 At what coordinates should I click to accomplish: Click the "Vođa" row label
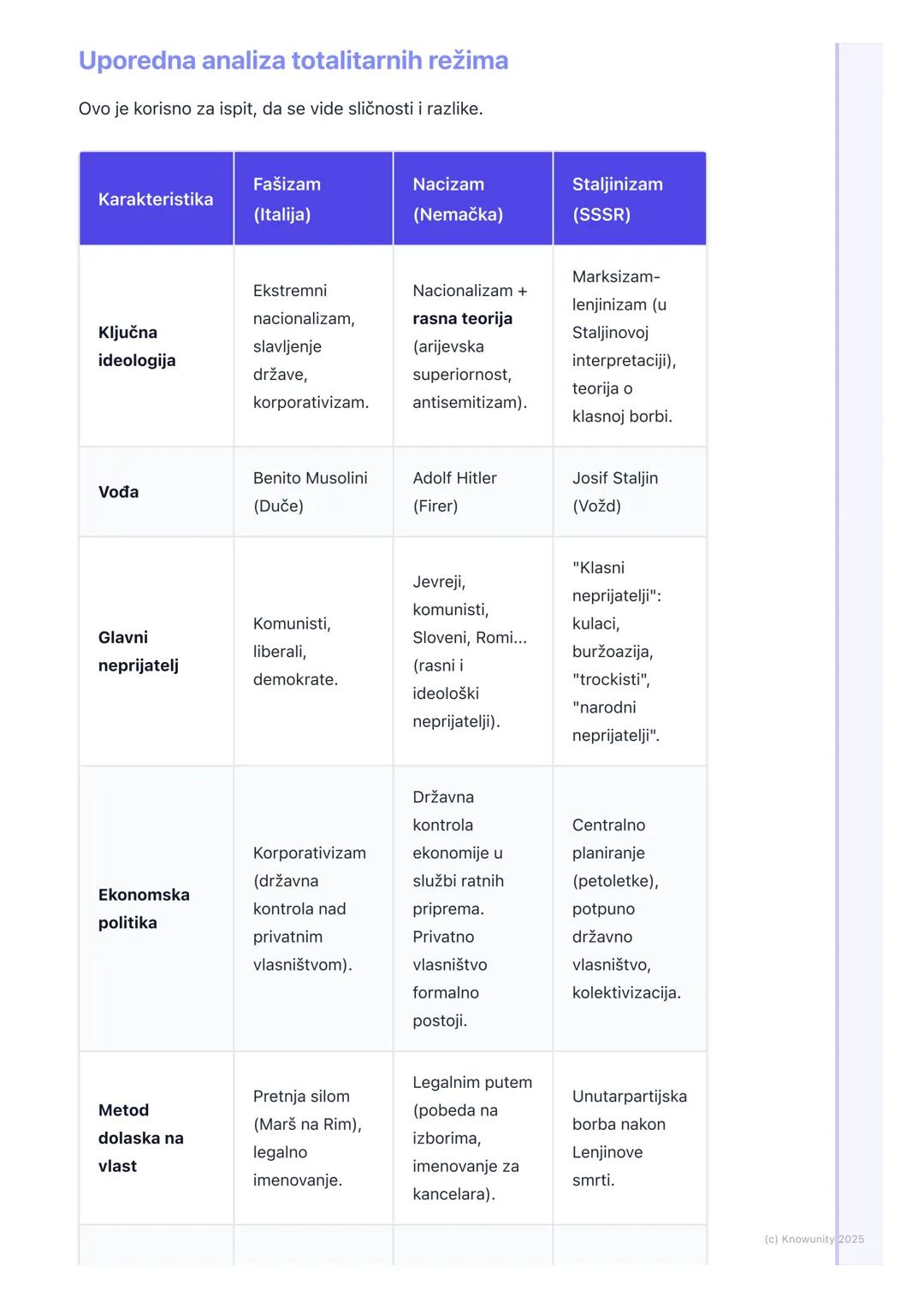pyautogui.click(x=118, y=492)
